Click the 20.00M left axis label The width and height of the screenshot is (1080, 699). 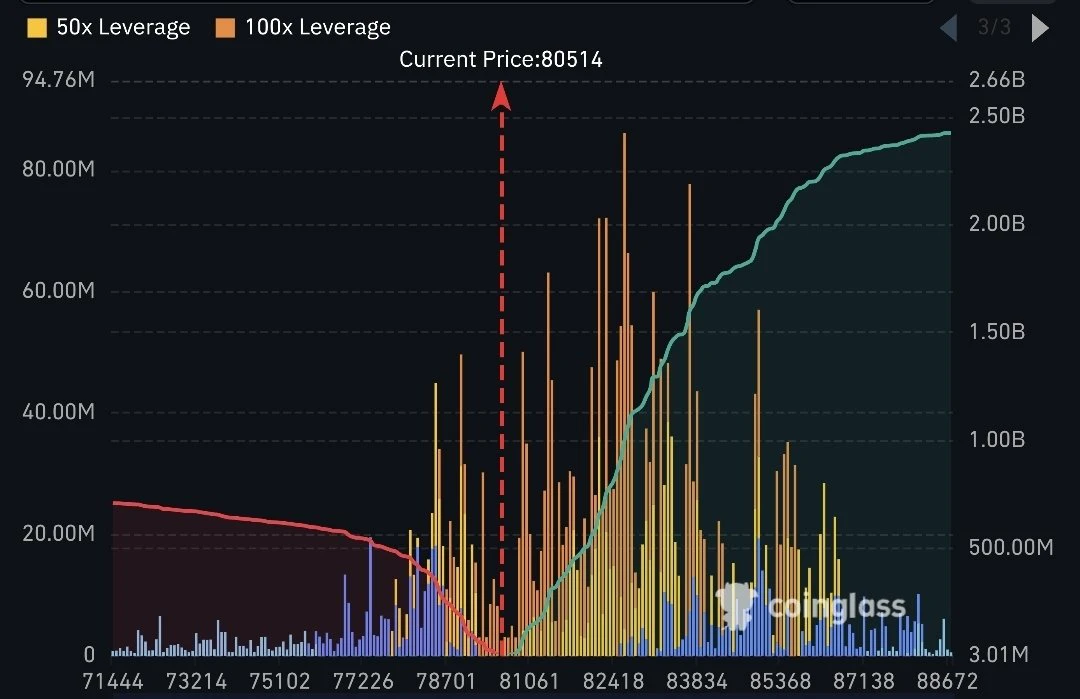59,533
